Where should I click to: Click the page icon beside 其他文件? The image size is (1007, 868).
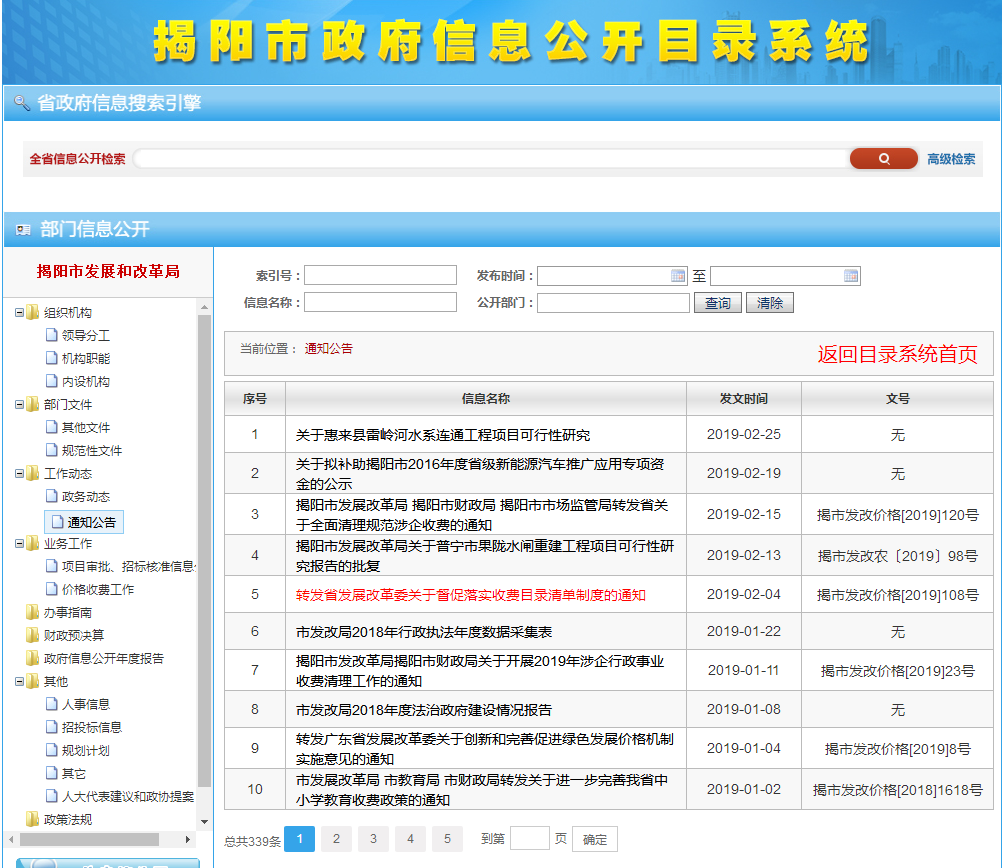point(52,427)
